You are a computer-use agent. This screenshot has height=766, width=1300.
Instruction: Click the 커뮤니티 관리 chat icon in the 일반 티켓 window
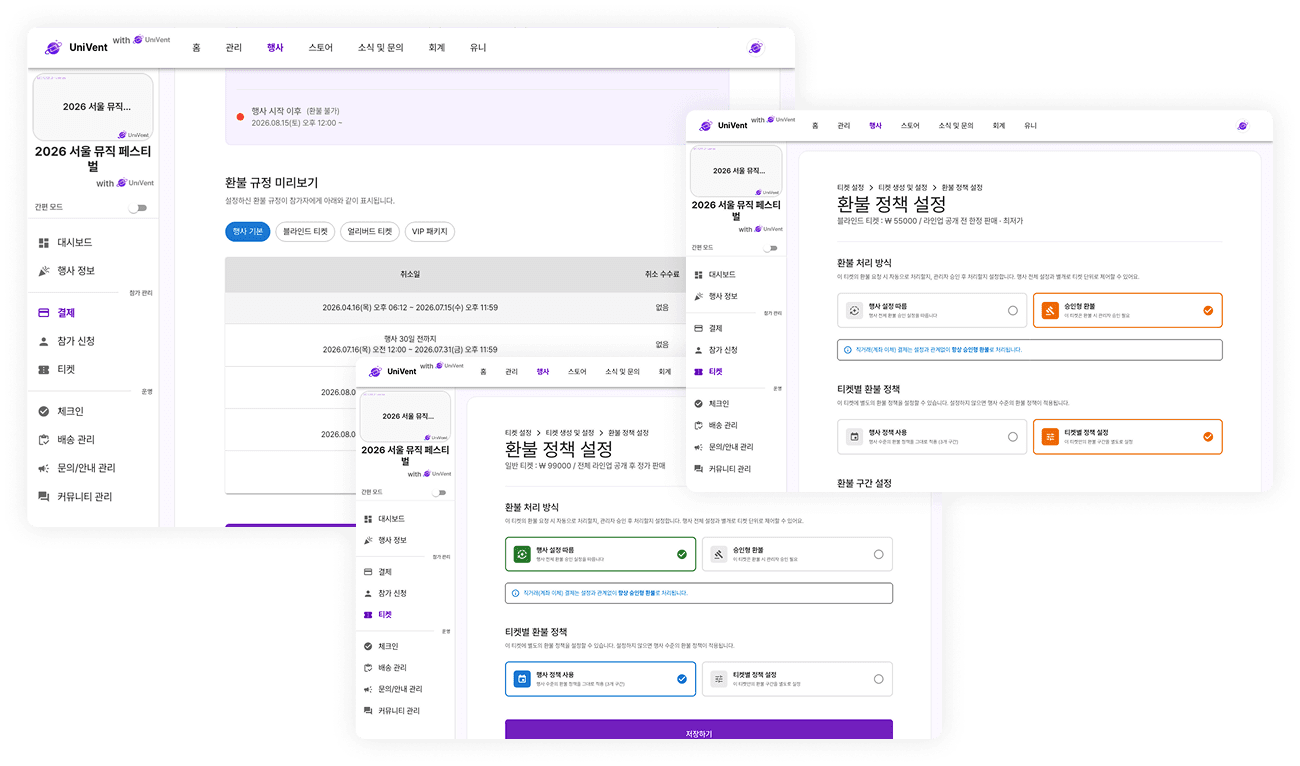[x=369, y=710]
